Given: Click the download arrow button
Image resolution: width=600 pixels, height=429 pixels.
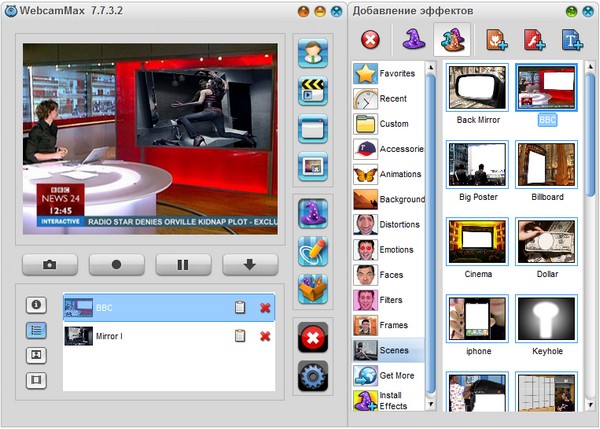Looking at the screenshot, I should pyautogui.click(x=250, y=265).
